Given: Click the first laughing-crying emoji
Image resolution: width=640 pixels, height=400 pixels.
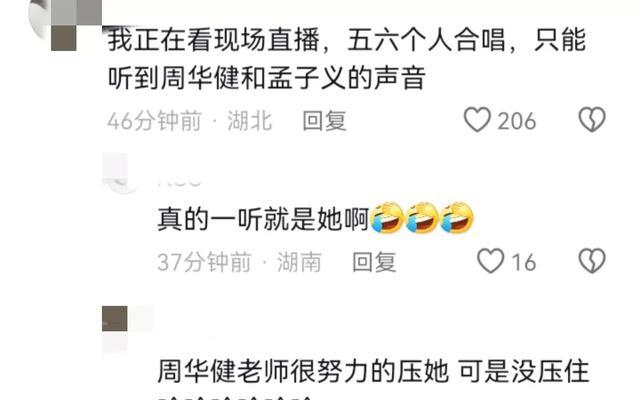Looking at the screenshot, I should (x=387, y=218).
